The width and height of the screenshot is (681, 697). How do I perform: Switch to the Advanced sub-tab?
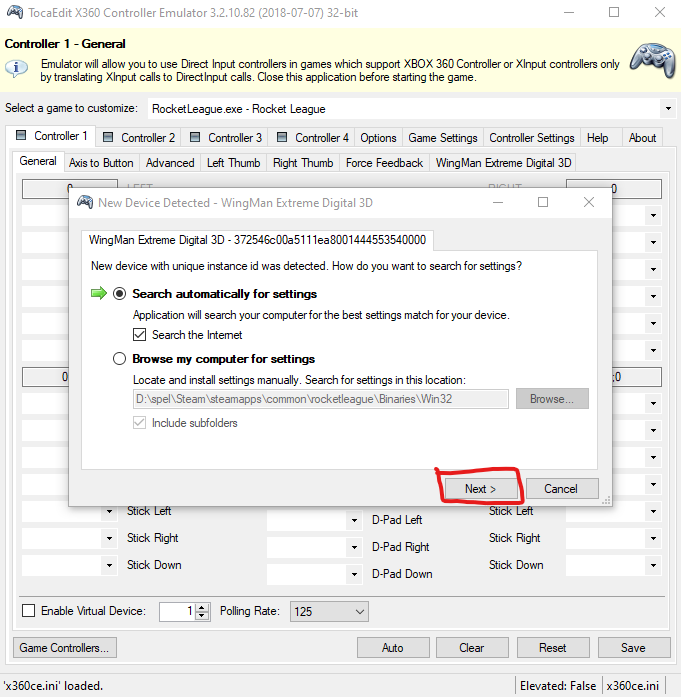pos(170,163)
